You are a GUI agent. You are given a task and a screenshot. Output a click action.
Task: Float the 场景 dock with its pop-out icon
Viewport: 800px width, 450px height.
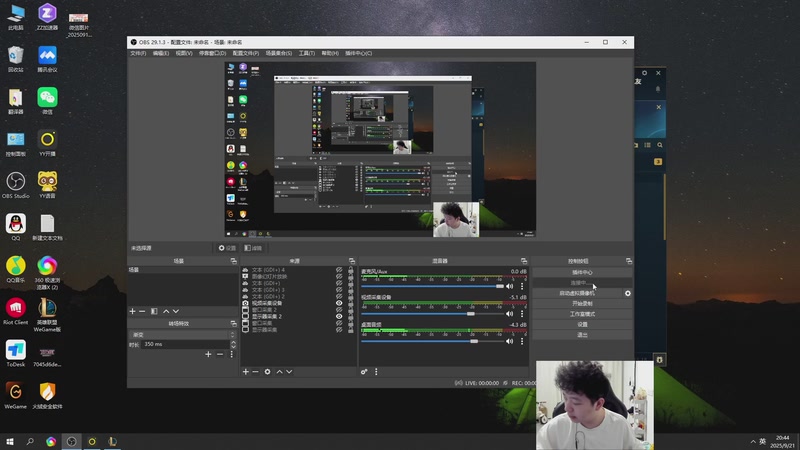(234, 261)
